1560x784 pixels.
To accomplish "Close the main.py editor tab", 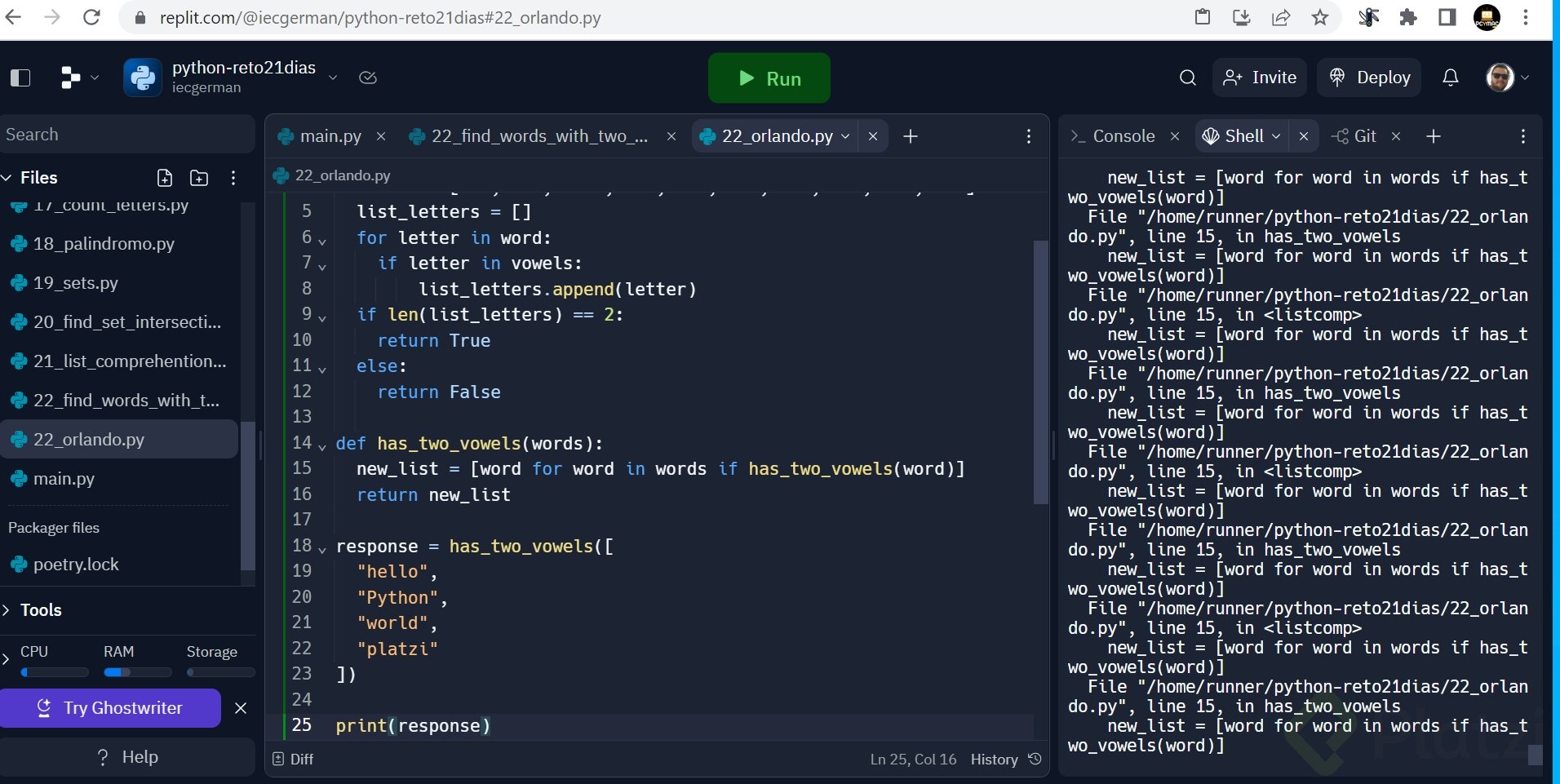I will [x=381, y=136].
